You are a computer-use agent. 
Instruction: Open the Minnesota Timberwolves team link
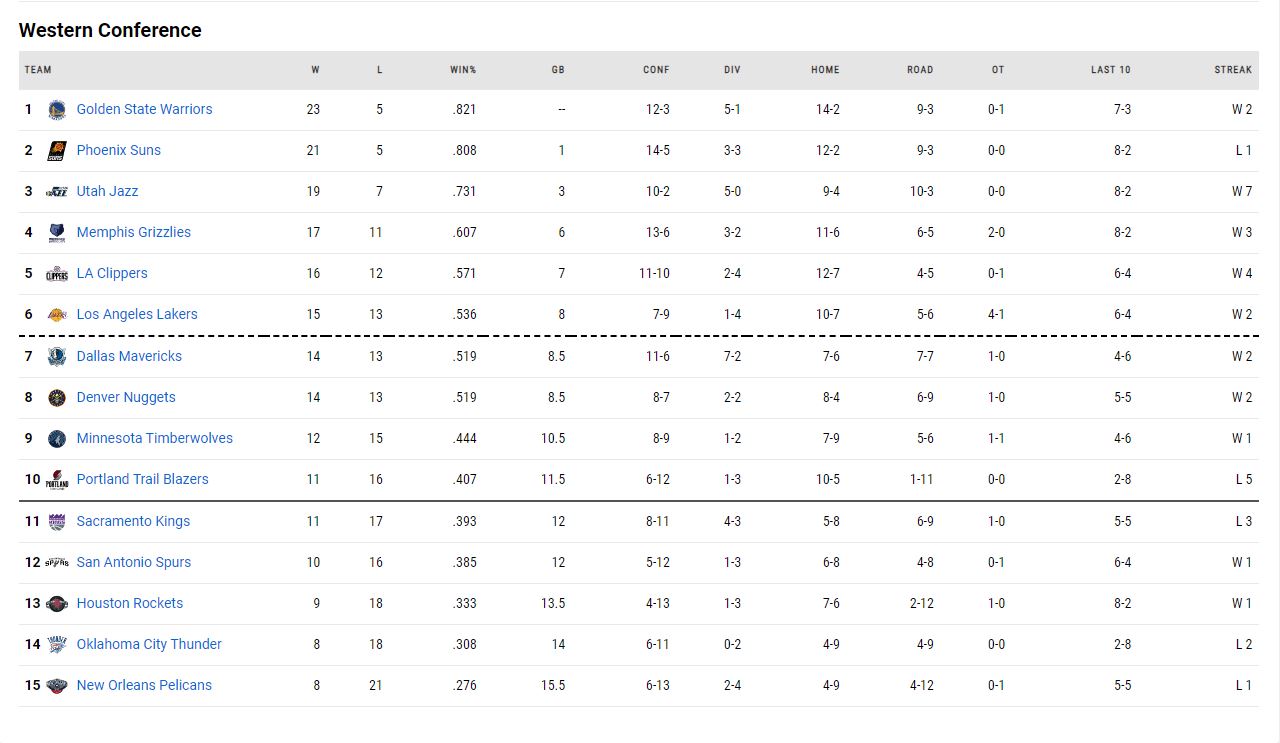pos(154,438)
